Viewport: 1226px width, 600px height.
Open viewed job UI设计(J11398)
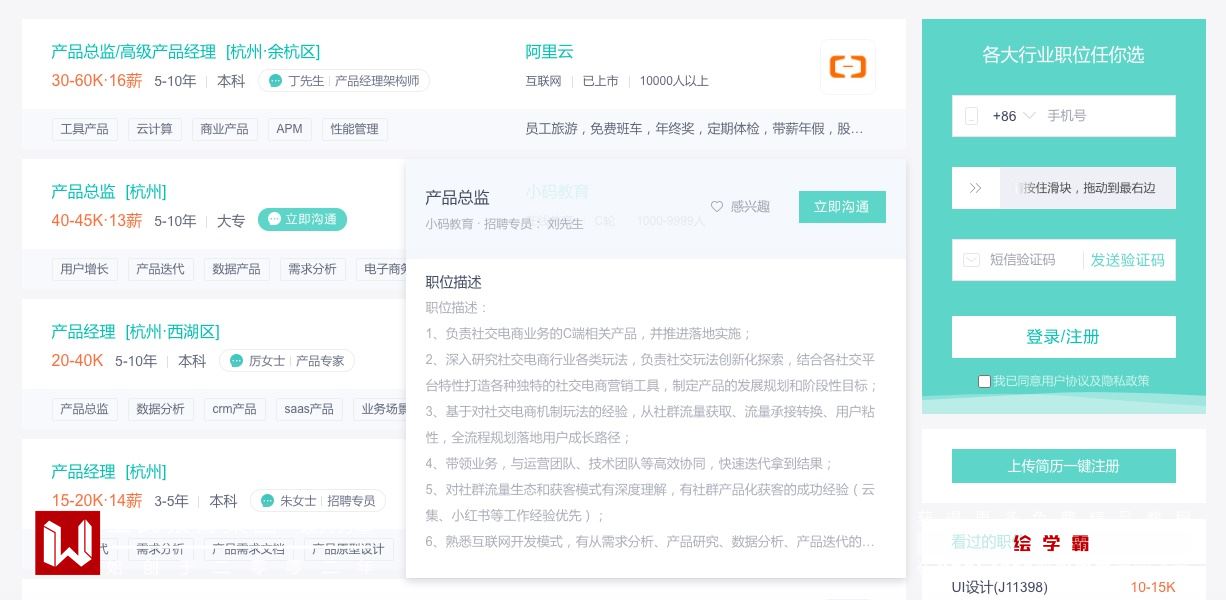(999, 587)
